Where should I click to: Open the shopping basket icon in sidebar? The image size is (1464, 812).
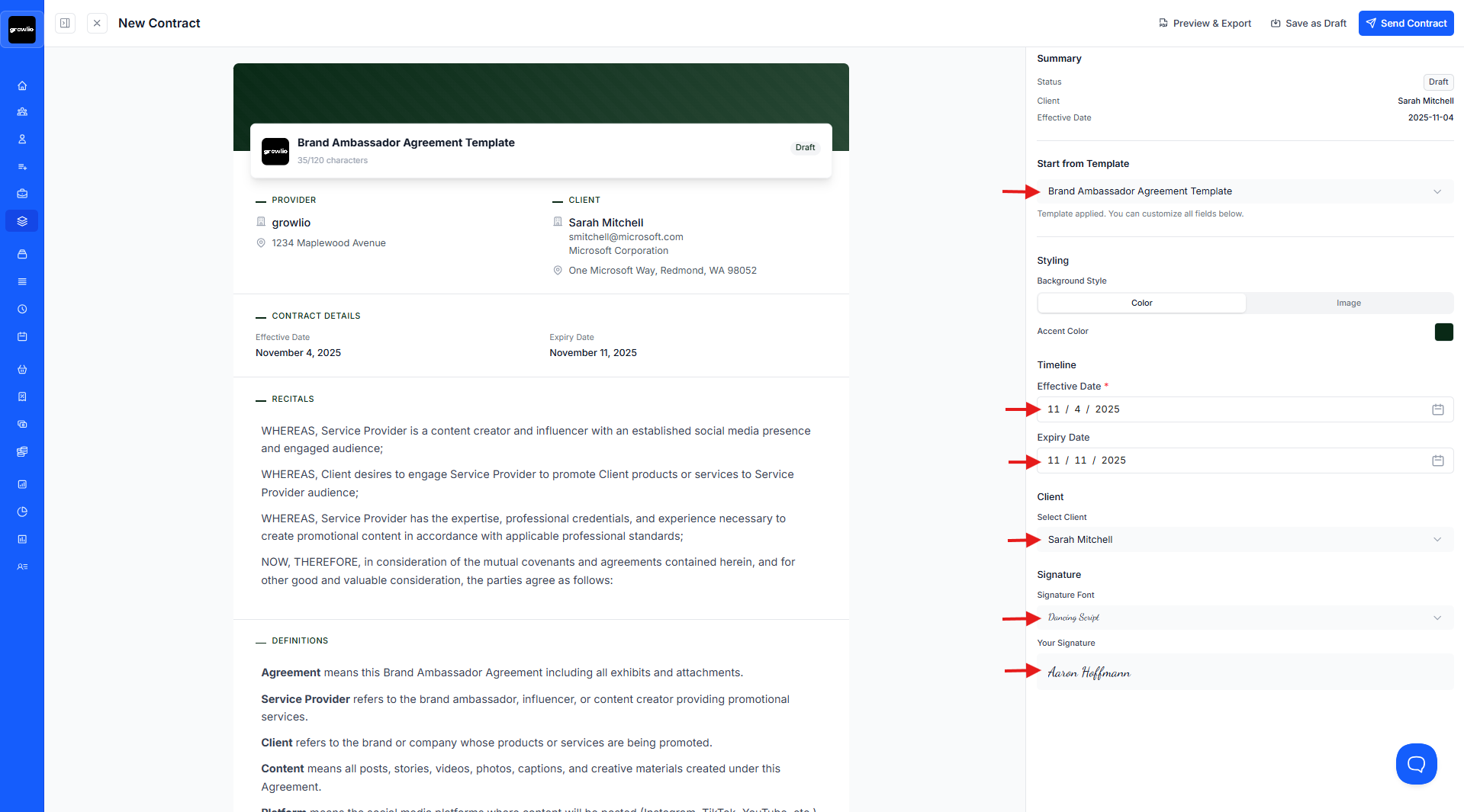(22, 369)
